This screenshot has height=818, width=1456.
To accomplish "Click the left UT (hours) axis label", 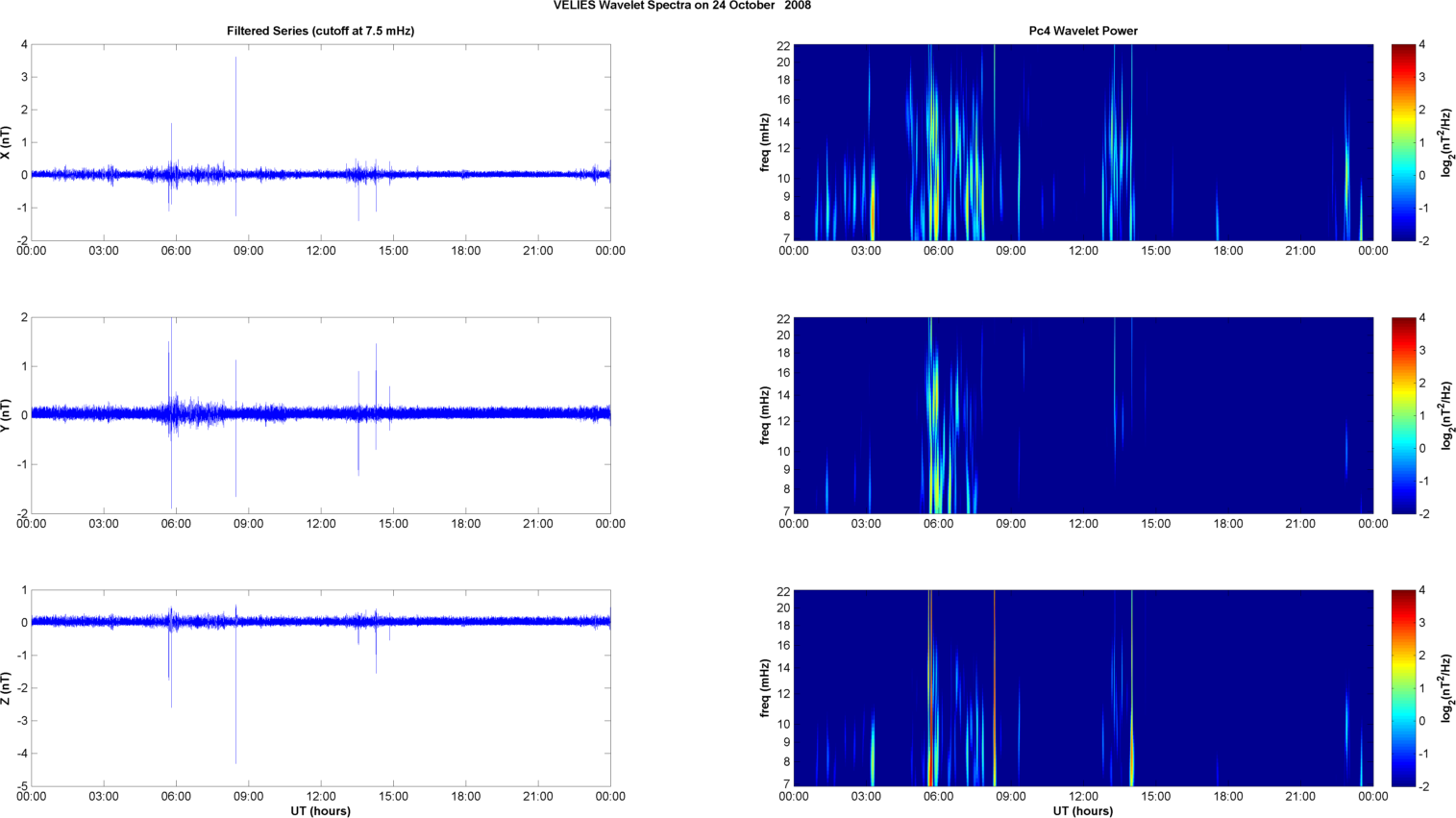I will click(x=320, y=810).
